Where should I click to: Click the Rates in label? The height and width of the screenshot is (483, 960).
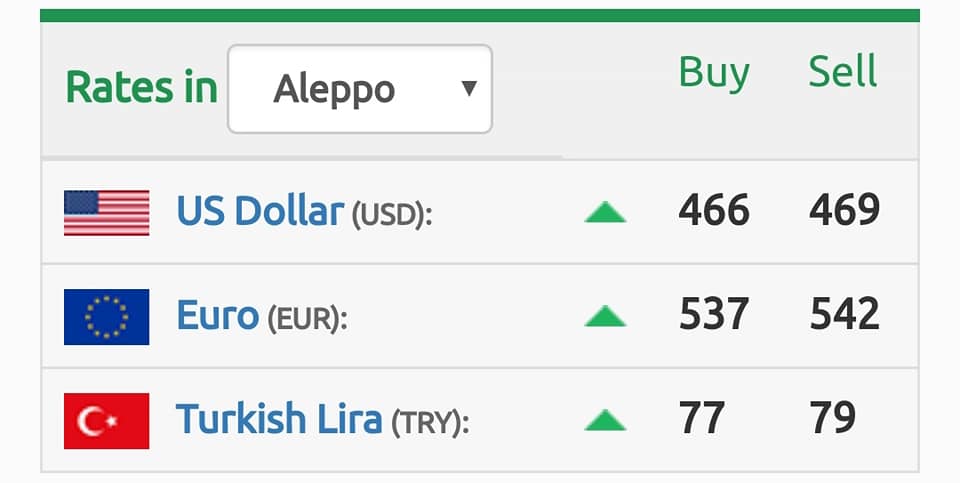[141, 87]
